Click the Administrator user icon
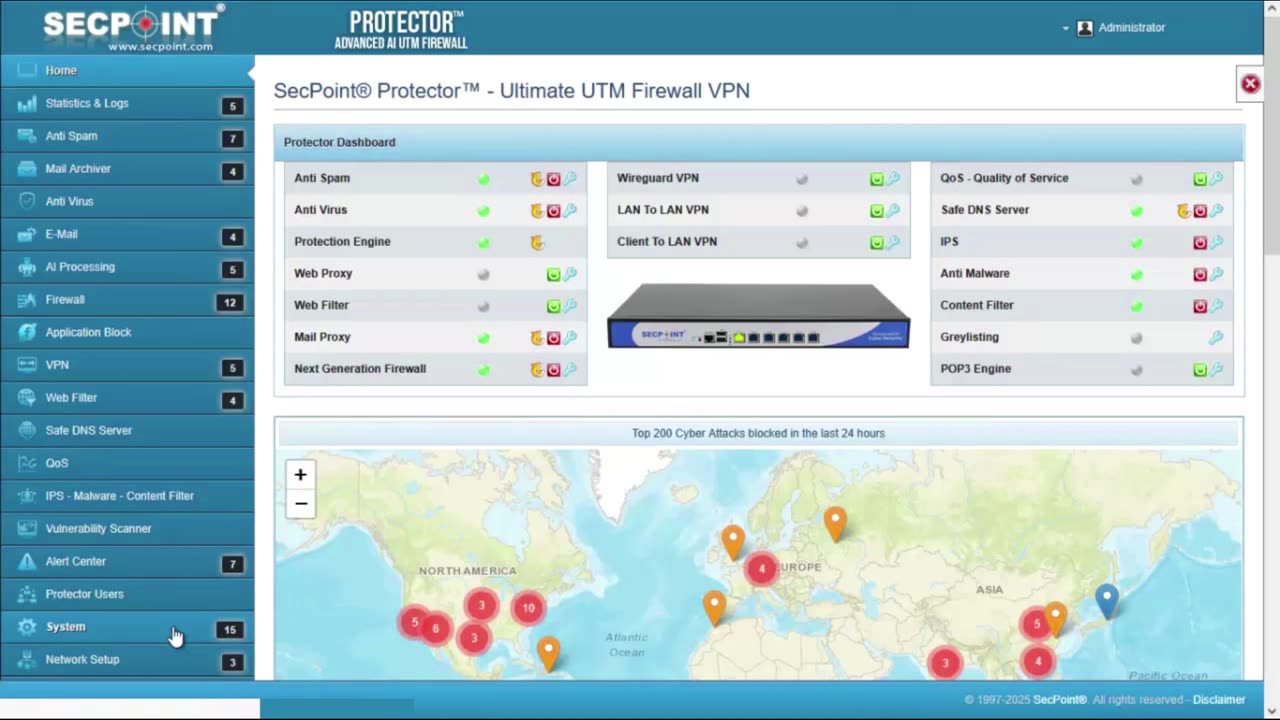 [x=1085, y=28]
